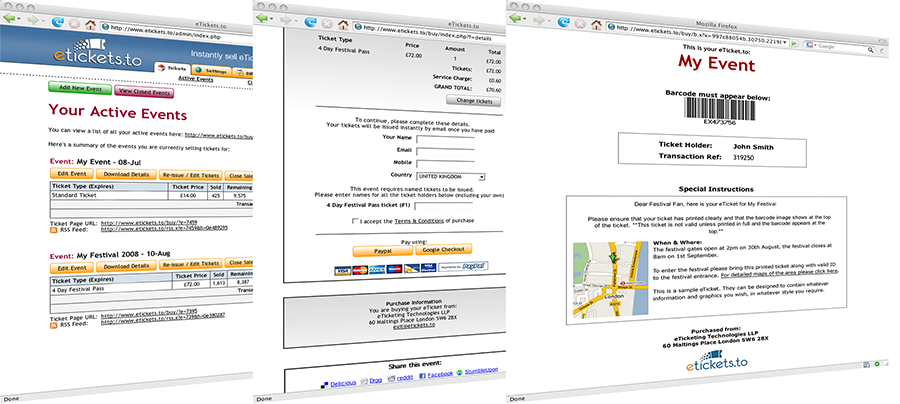Click the exit@etickets.to email link
The height and width of the screenshot is (404, 900).
[x=414, y=325]
